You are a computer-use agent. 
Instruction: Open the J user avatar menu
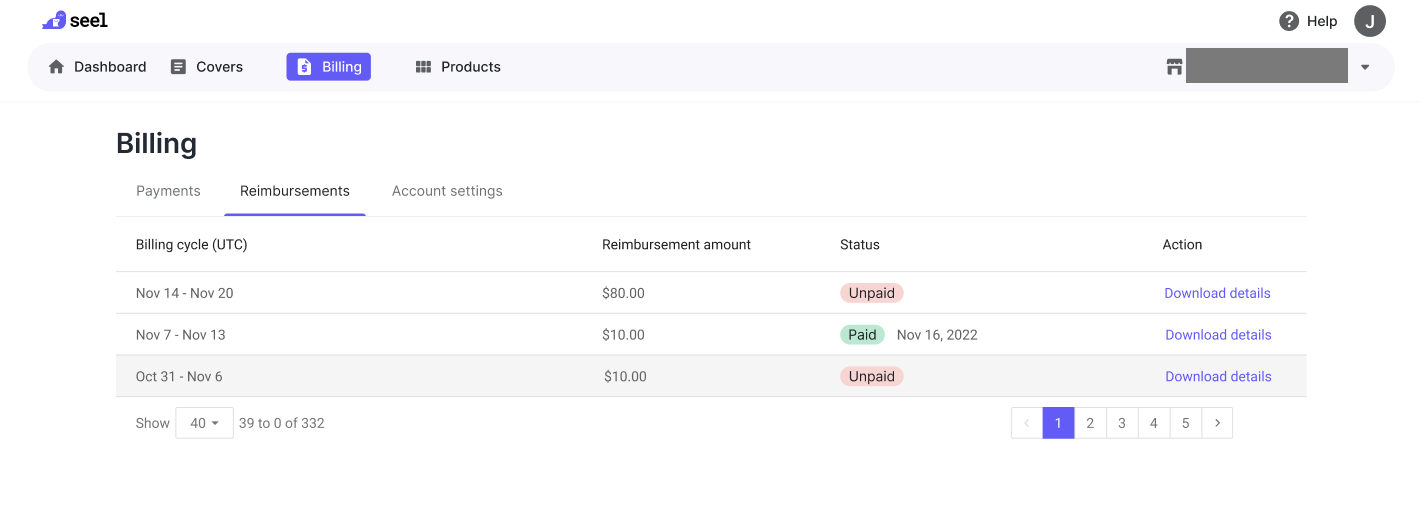1369,21
